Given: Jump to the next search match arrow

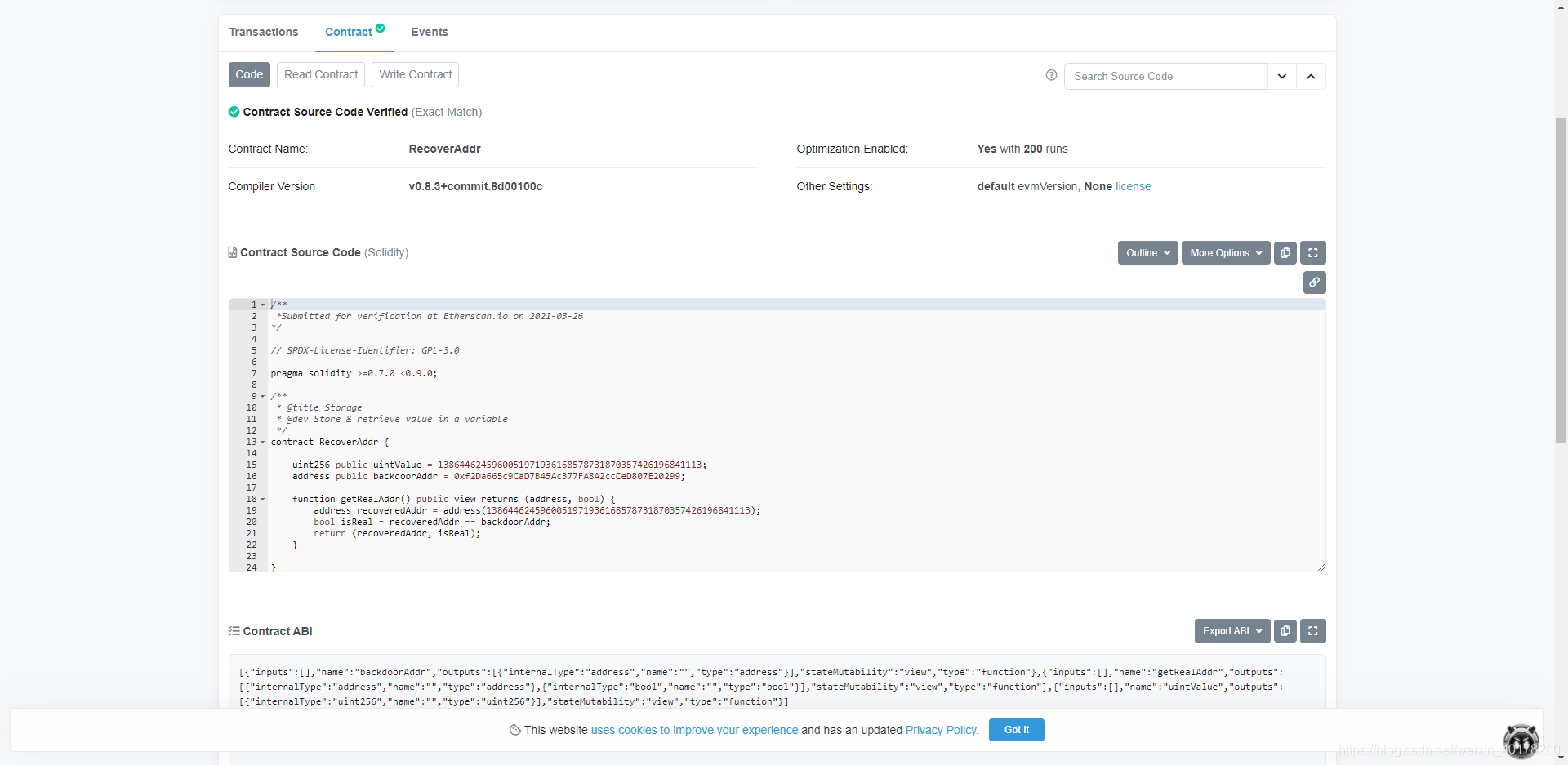Looking at the screenshot, I should coord(1282,76).
